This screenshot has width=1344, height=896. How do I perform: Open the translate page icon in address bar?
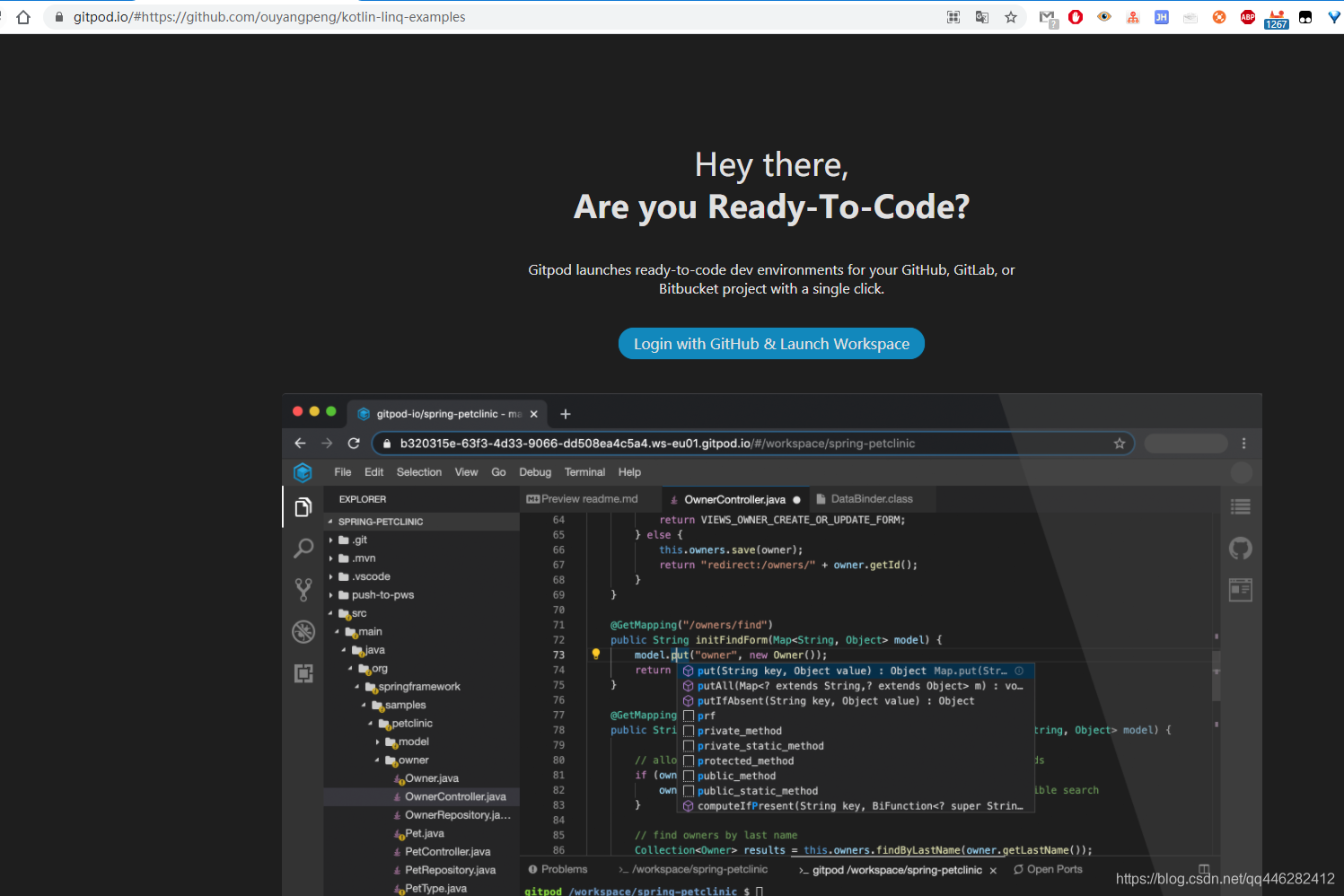pyautogui.click(x=982, y=17)
